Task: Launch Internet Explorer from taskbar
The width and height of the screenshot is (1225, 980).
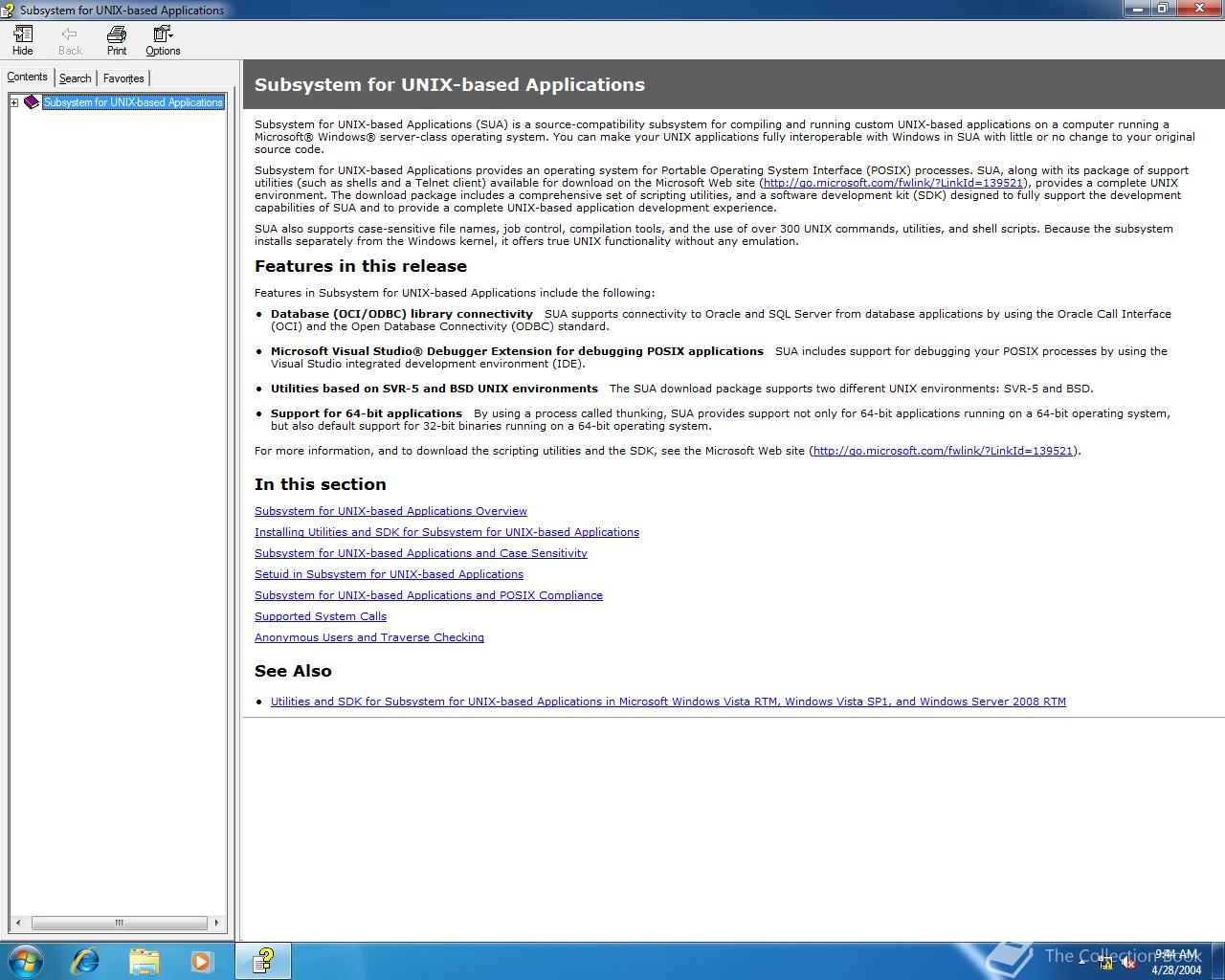Action: [x=85, y=960]
